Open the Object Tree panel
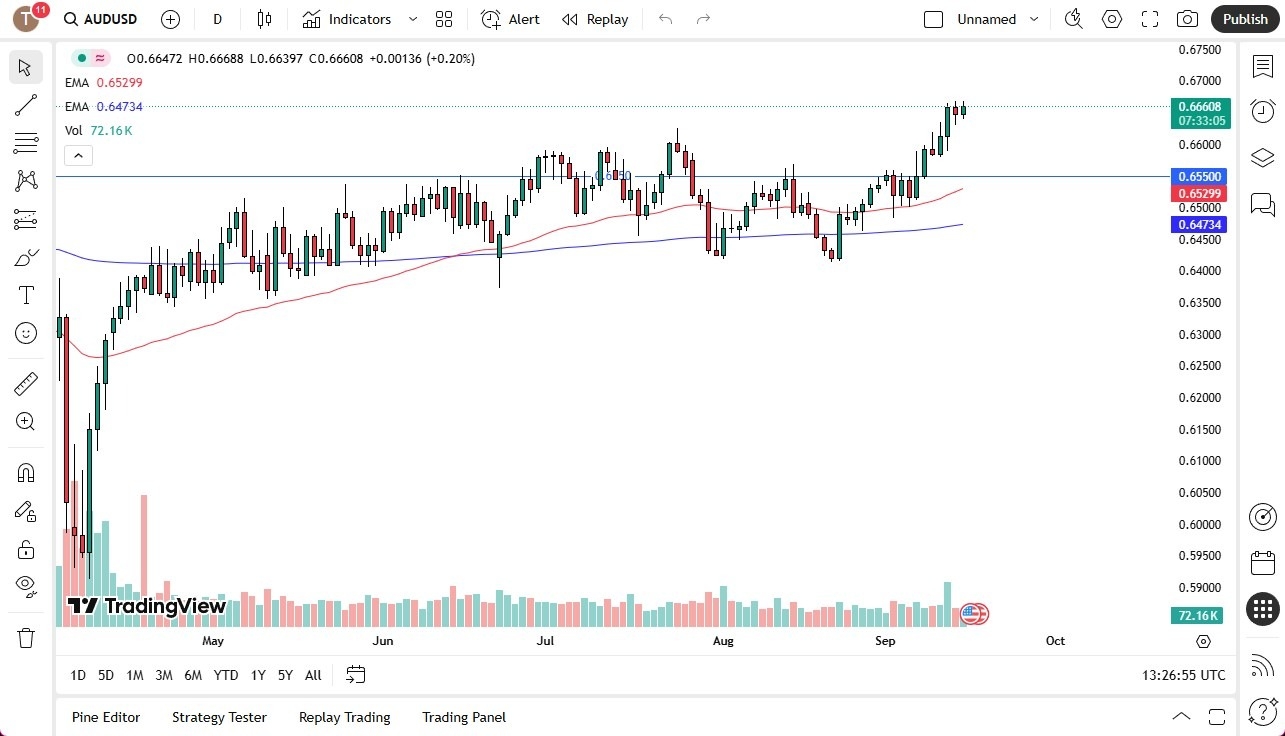The image size is (1285, 736). (1262, 158)
